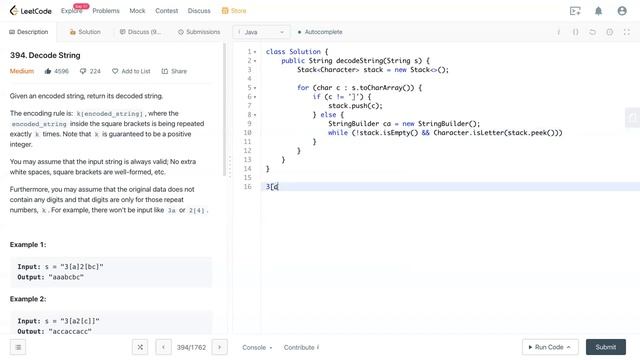
Task: Switch to the Submissions tab
Action: pyautogui.click(x=199, y=32)
